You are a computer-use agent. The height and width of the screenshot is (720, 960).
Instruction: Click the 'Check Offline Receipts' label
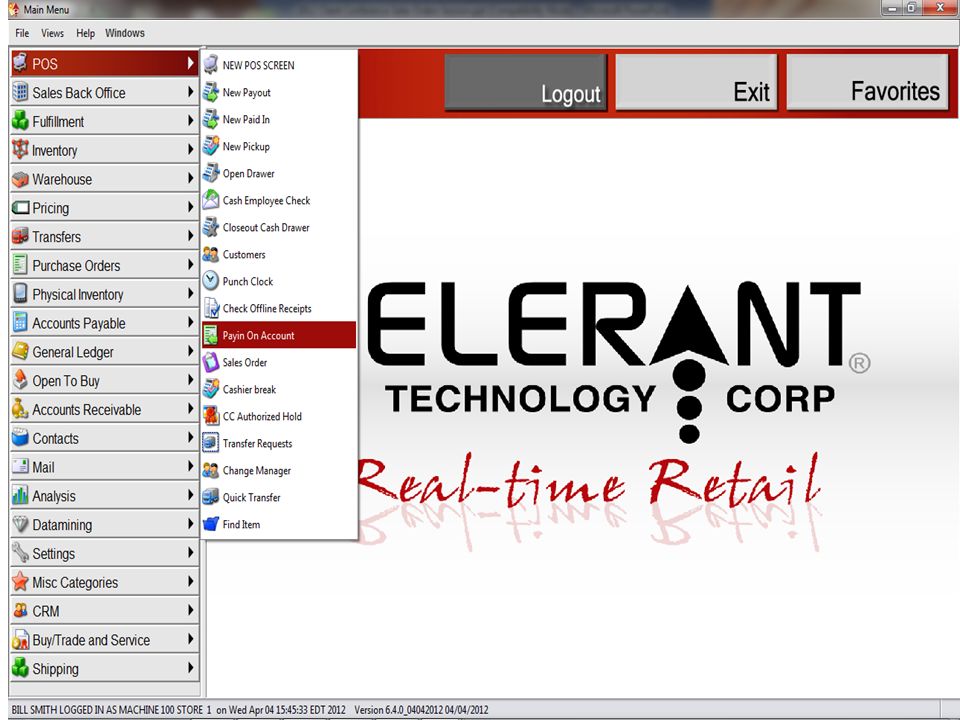(267, 309)
